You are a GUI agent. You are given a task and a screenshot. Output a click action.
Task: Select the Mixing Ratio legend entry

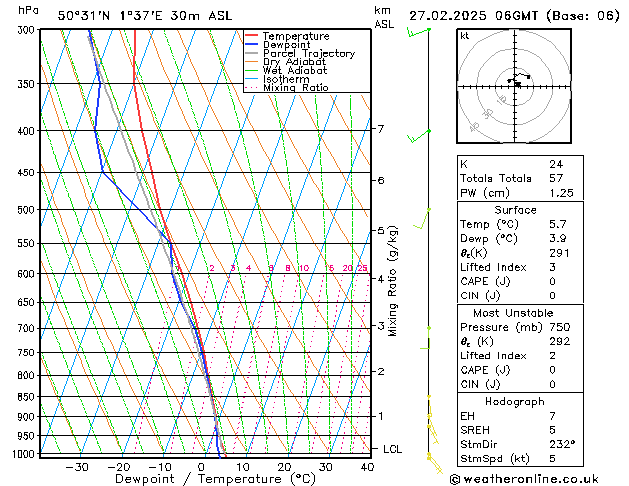(295, 88)
